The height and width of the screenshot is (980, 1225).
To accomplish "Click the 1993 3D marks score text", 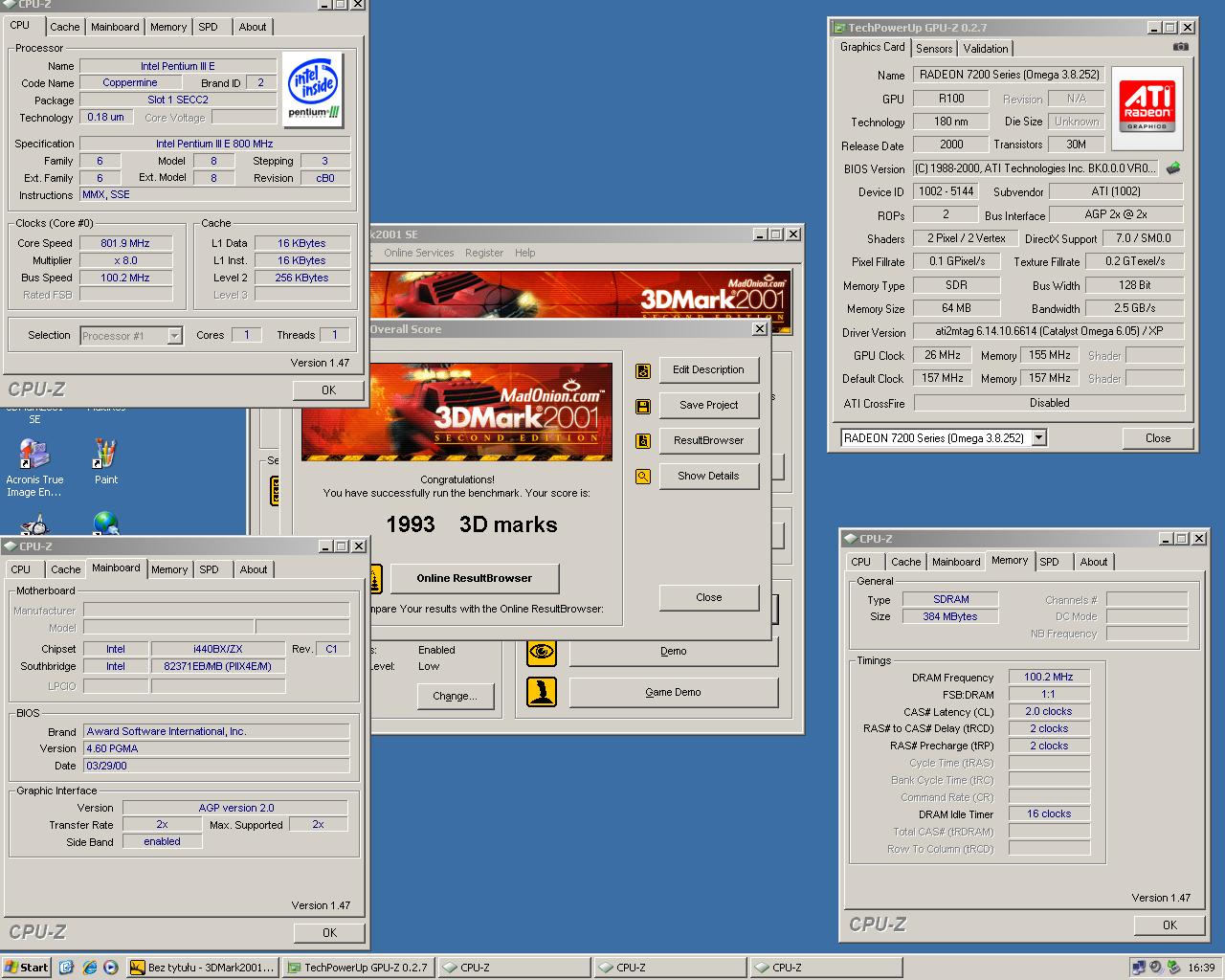I will [472, 524].
